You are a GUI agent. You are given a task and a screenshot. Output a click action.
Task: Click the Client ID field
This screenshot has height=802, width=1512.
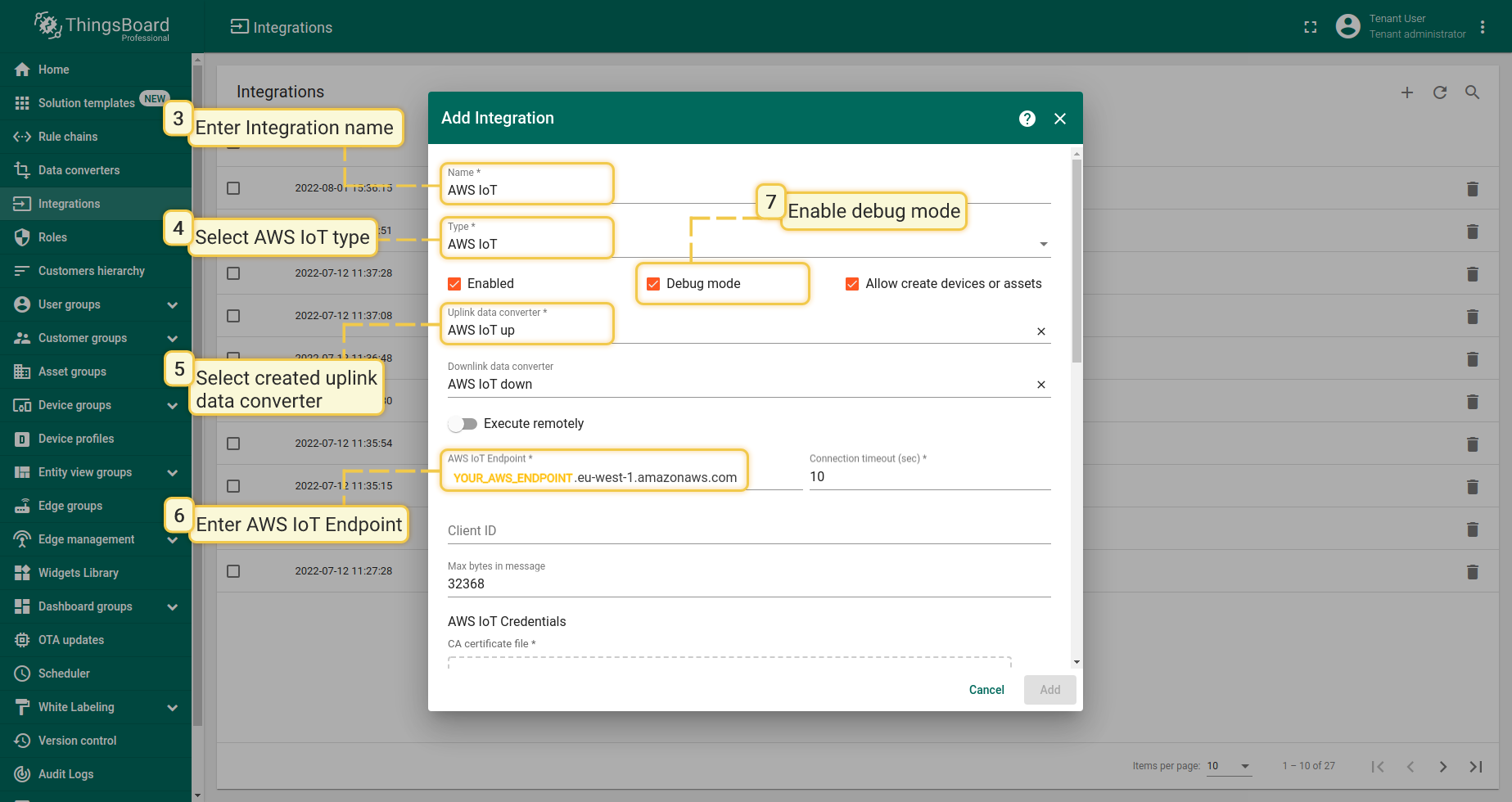point(749,530)
